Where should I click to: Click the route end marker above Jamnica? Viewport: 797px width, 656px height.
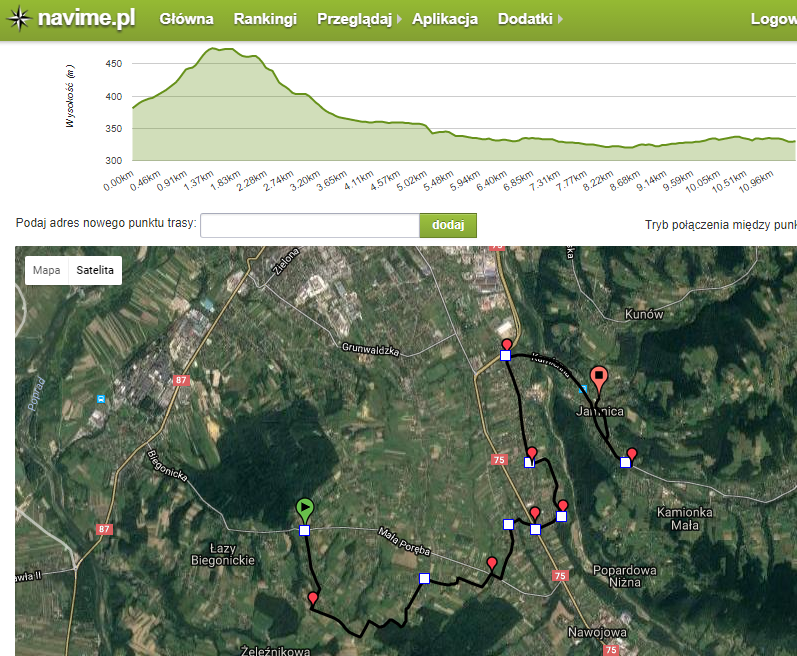598,379
